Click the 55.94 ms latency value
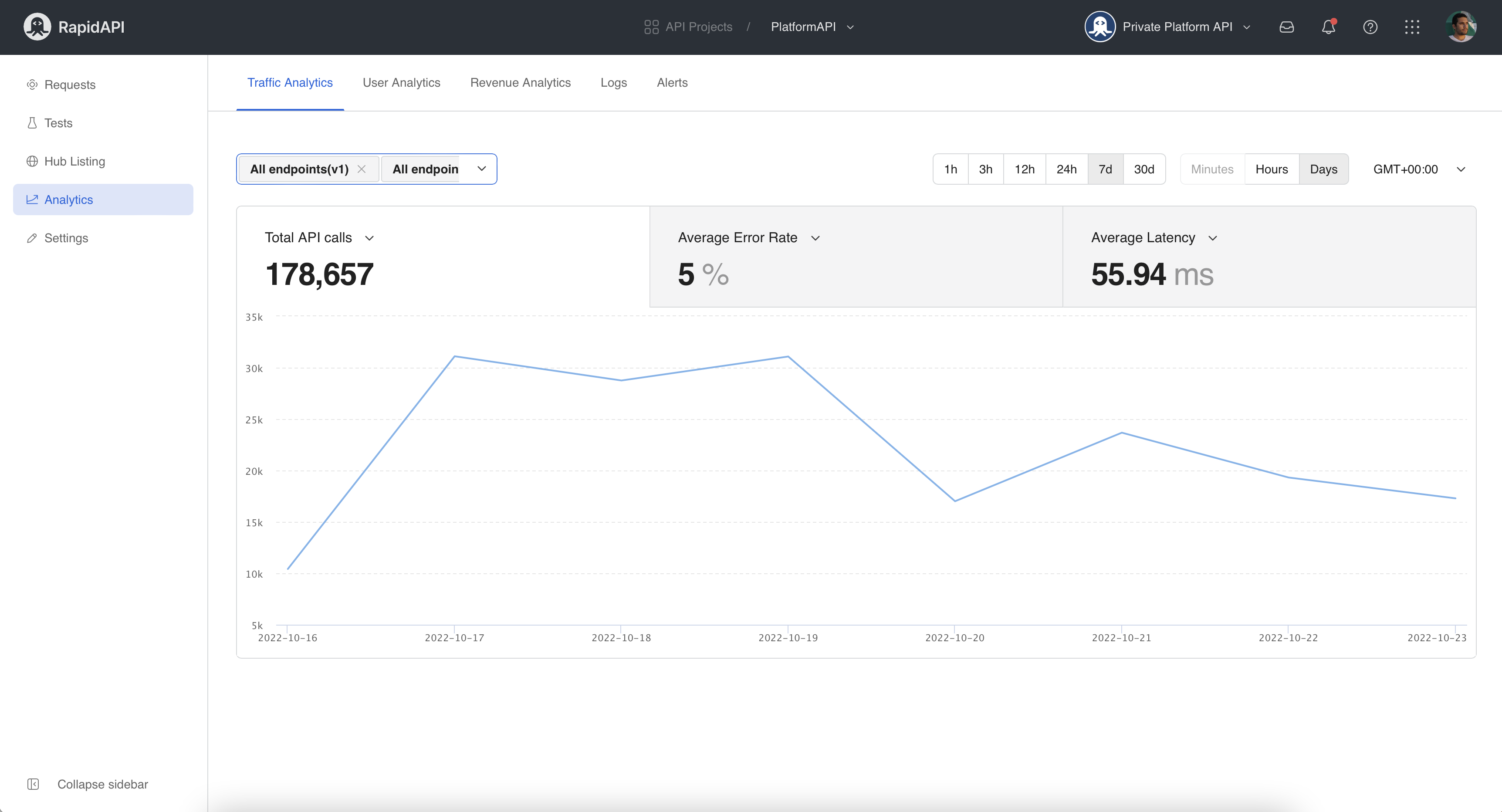The height and width of the screenshot is (812, 1502). tap(1152, 274)
